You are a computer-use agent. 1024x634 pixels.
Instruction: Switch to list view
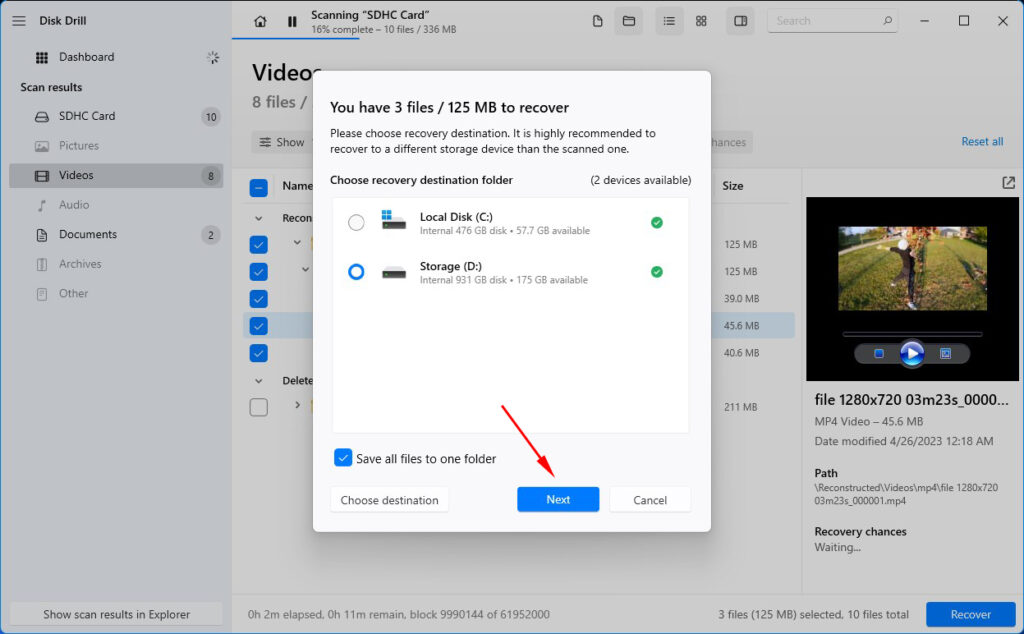click(670, 20)
